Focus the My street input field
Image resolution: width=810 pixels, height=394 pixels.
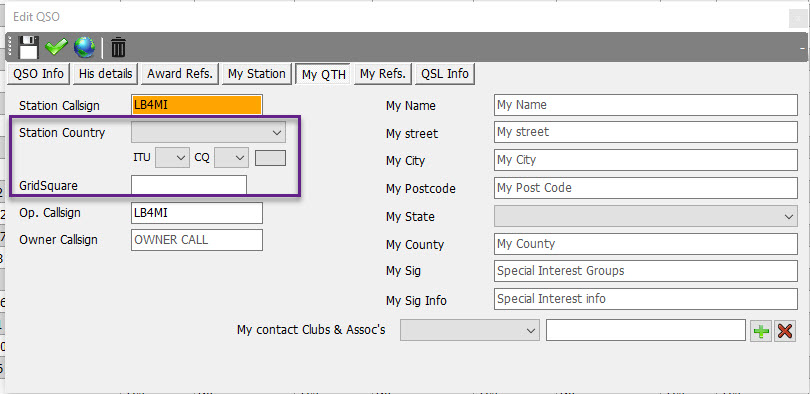[x=646, y=132]
